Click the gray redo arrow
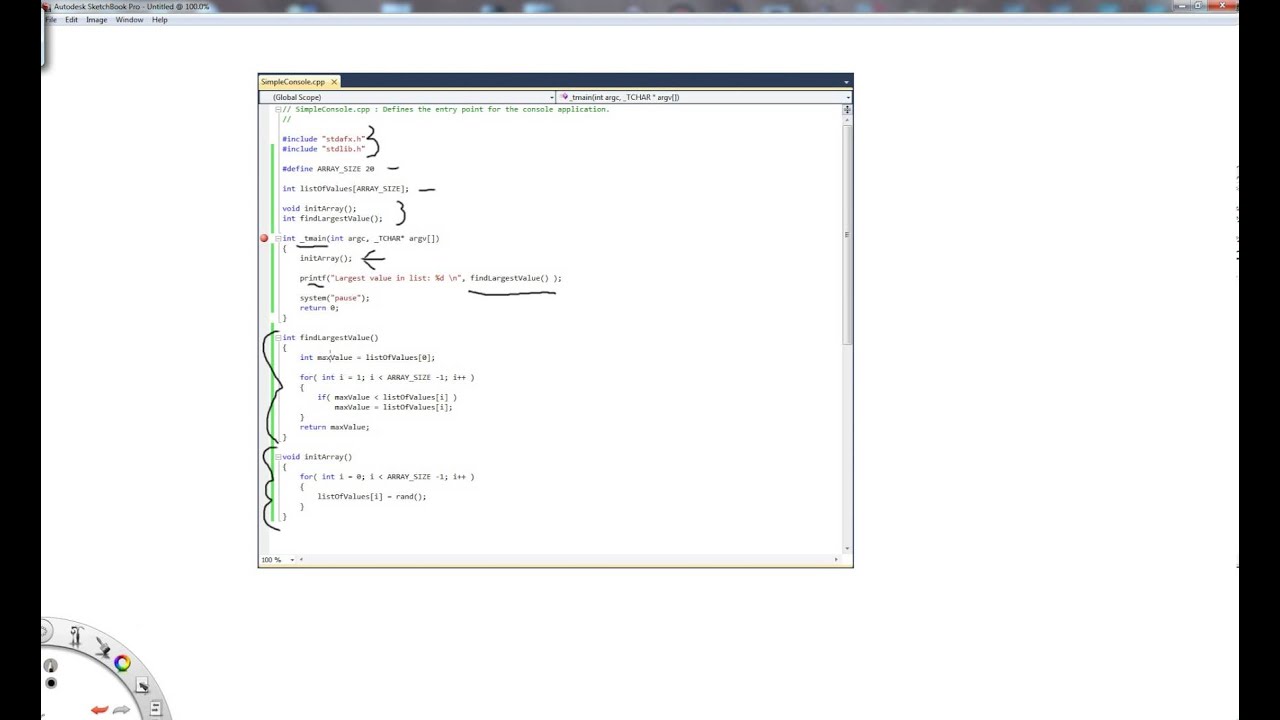 (x=121, y=710)
